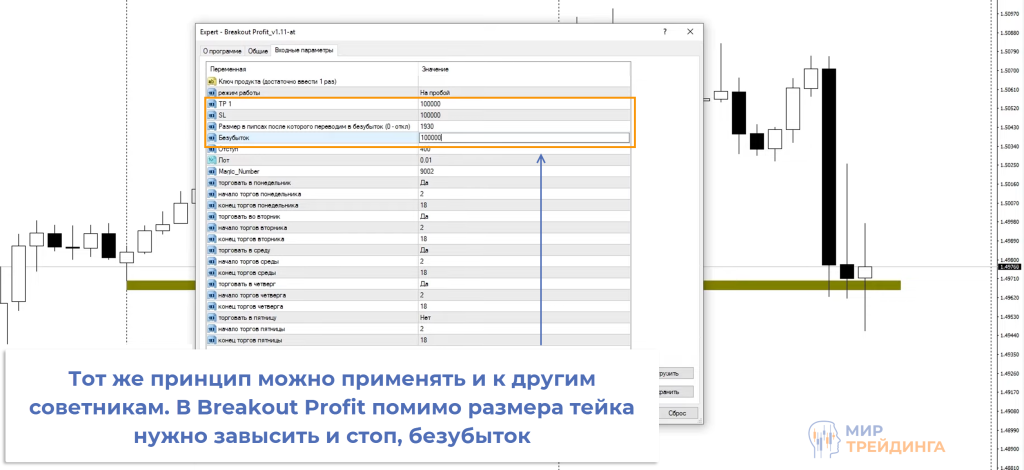This screenshot has width=1024, height=470.
Task: Click the 'Безубыток' value input field
Action: [524, 138]
